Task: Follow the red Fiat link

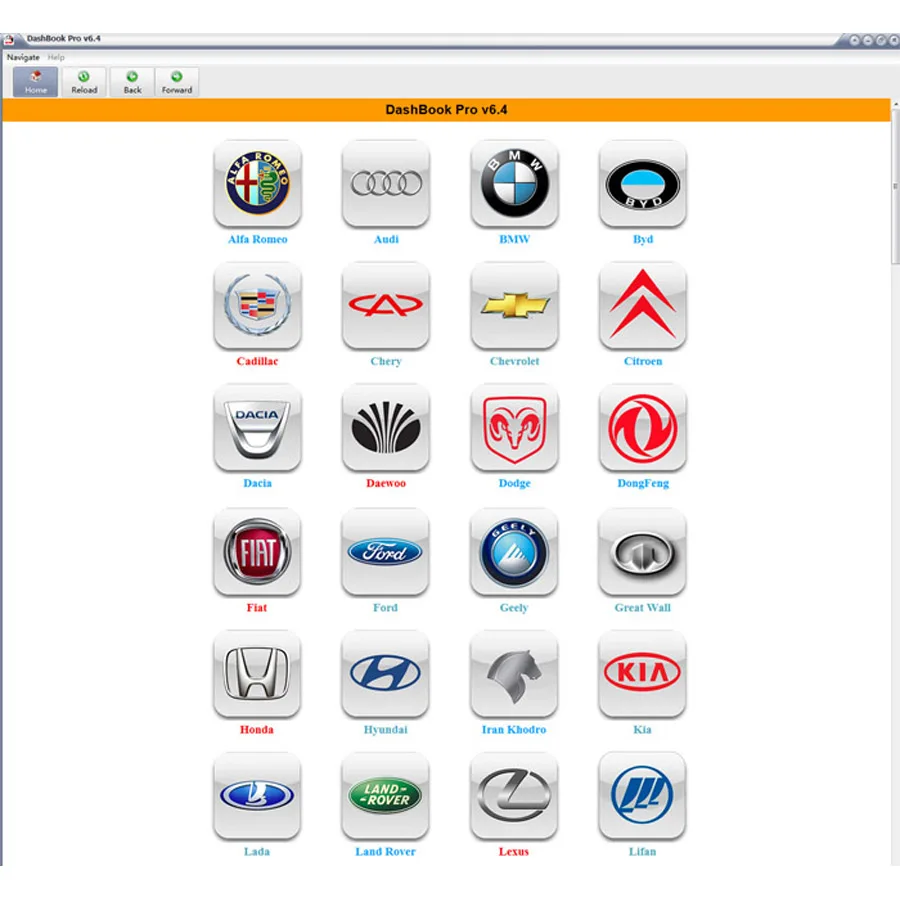Action: (257, 607)
